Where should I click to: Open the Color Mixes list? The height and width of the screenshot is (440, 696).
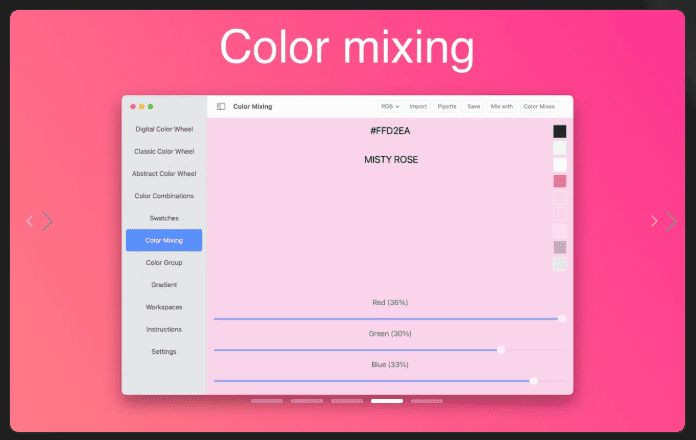pyautogui.click(x=539, y=107)
